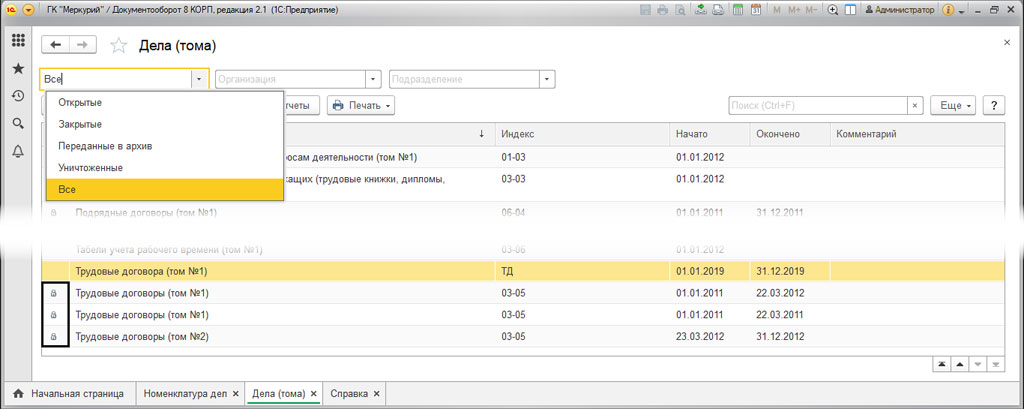Close the Справка tab
Screen dimensions: 1024x409
point(376,394)
